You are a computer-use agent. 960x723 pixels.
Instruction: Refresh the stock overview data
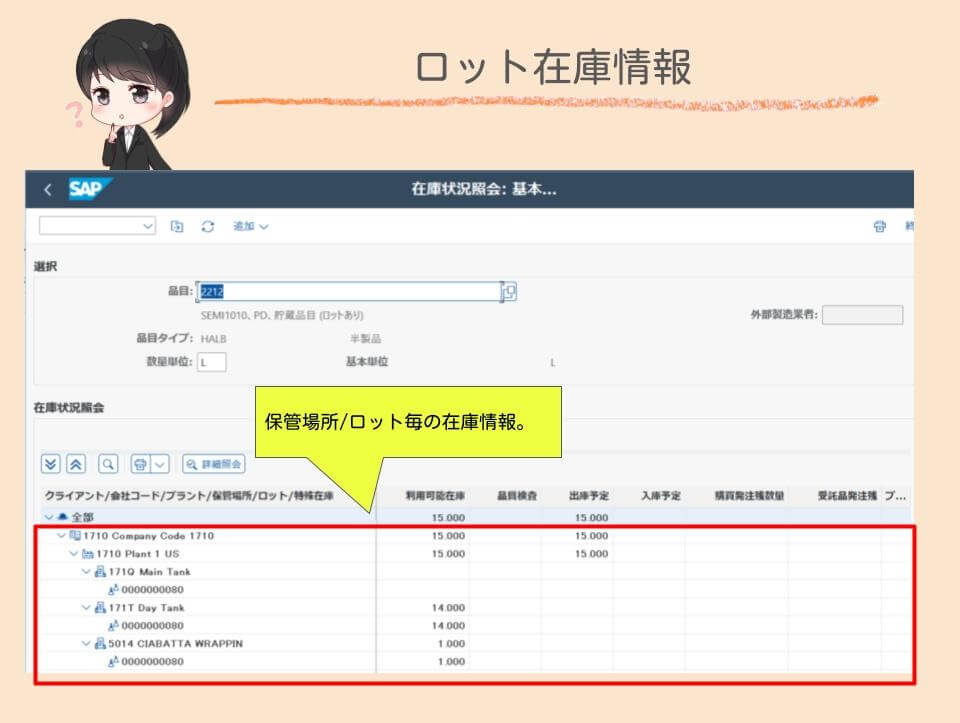click(206, 226)
